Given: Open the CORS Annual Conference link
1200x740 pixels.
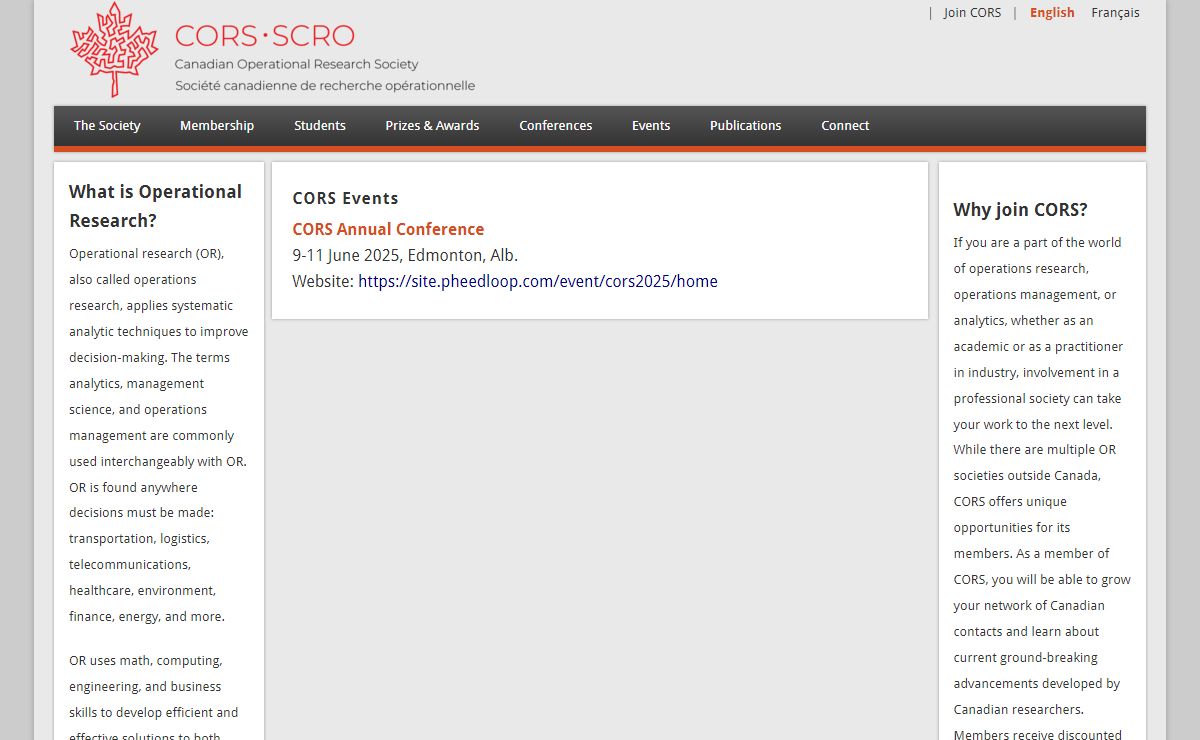Looking at the screenshot, I should 388,229.
